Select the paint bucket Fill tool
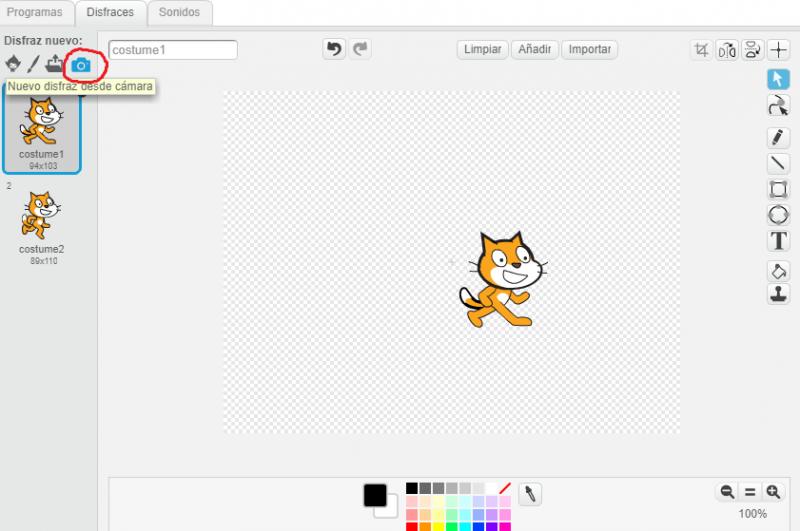The height and width of the screenshot is (531, 800). tap(779, 271)
